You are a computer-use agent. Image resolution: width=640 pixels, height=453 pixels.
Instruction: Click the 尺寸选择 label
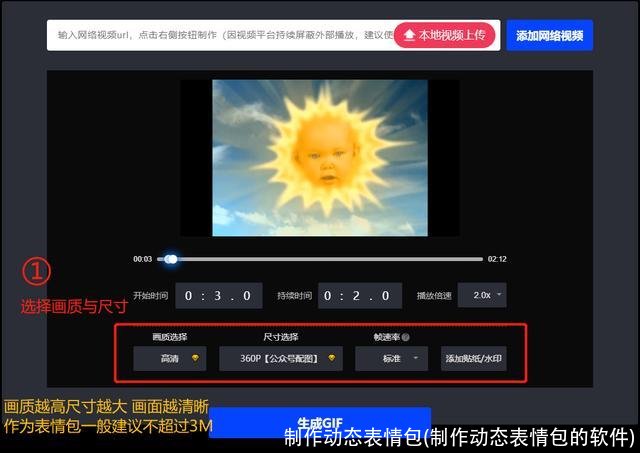(x=280, y=337)
